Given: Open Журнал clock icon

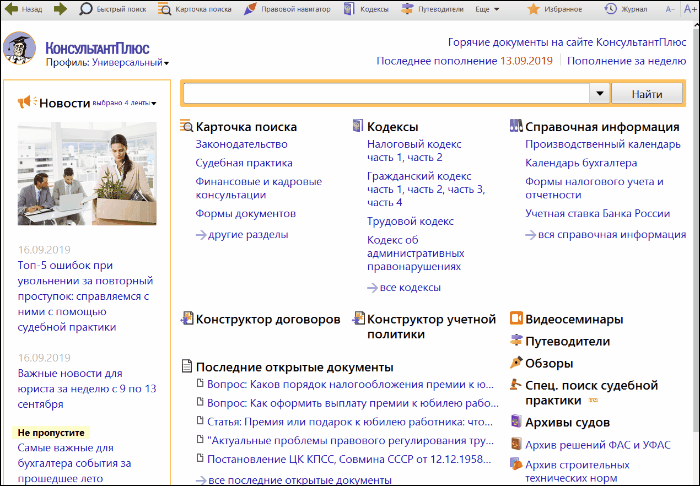Looking at the screenshot, I should [610, 9].
